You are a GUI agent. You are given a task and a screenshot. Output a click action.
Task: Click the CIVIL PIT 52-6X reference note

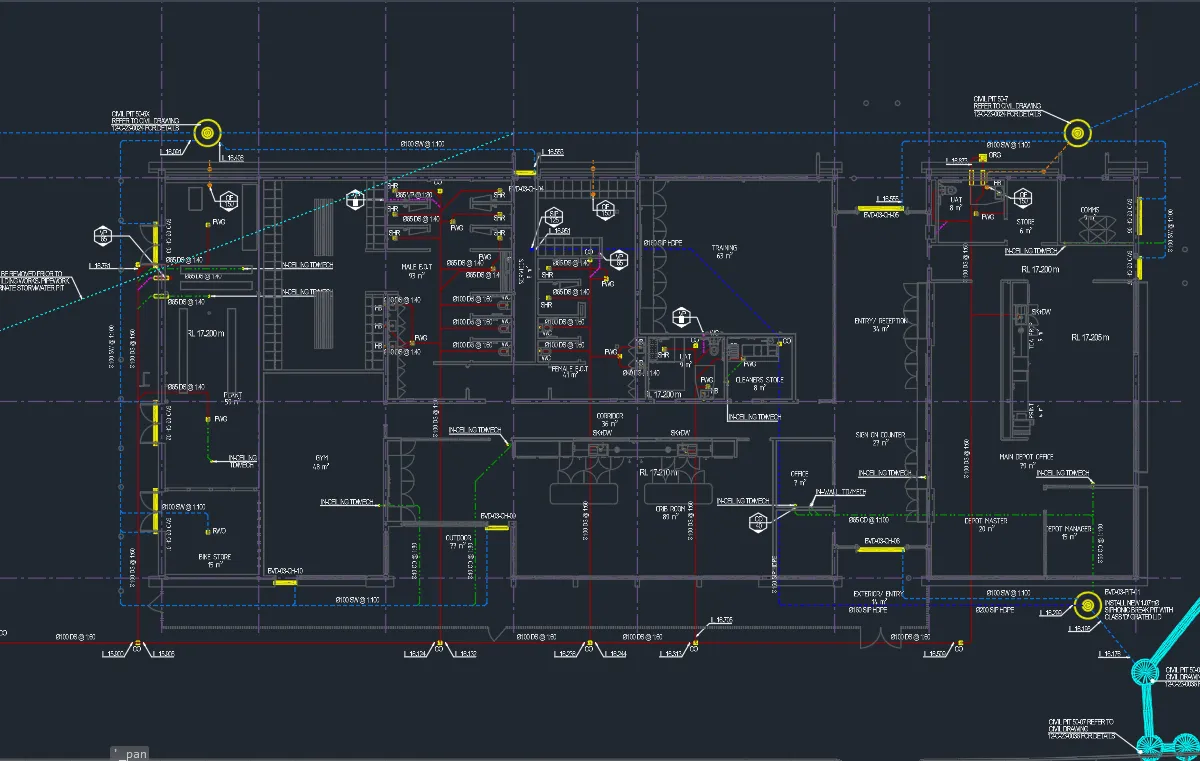pos(145,122)
